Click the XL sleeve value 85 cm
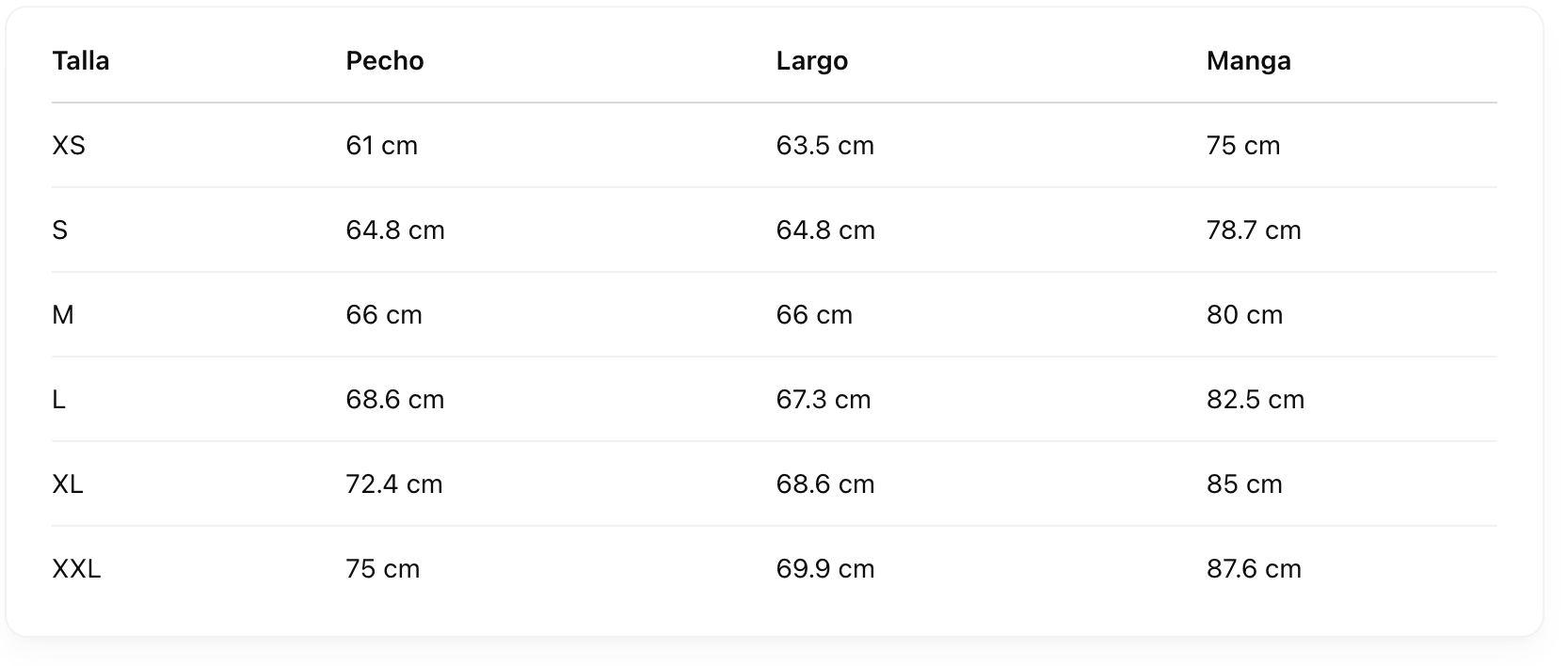 1244,484
